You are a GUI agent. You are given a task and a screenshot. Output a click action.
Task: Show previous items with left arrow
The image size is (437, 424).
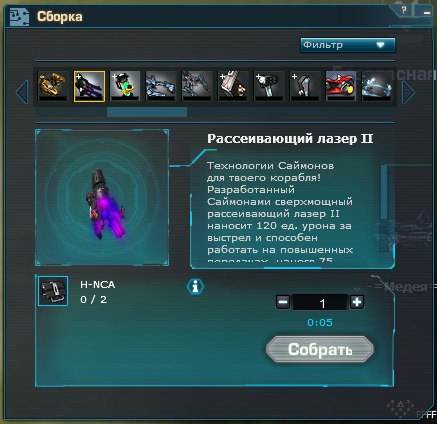[22, 92]
